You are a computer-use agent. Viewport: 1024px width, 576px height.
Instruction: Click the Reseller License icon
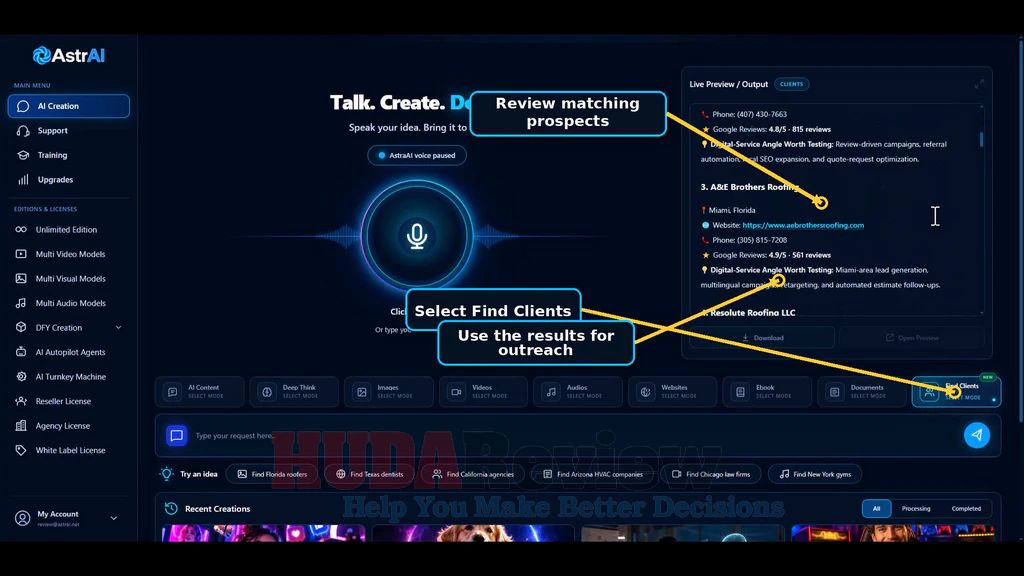pos(21,401)
